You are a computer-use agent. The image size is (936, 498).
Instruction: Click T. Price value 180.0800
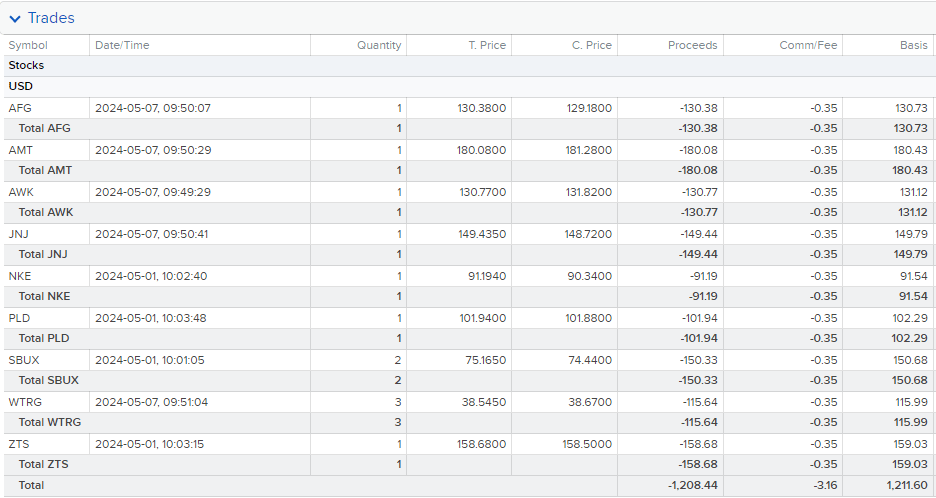[482, 150]
